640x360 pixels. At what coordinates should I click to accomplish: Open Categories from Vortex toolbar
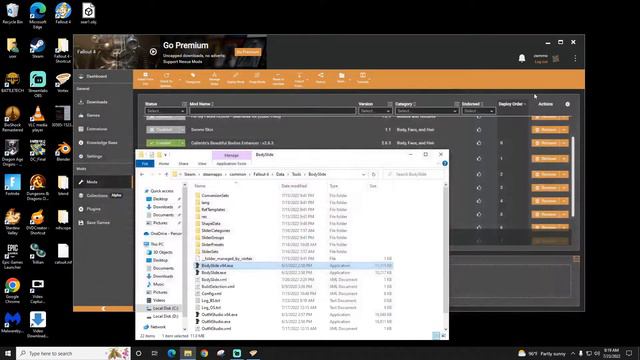coord(193,78)
